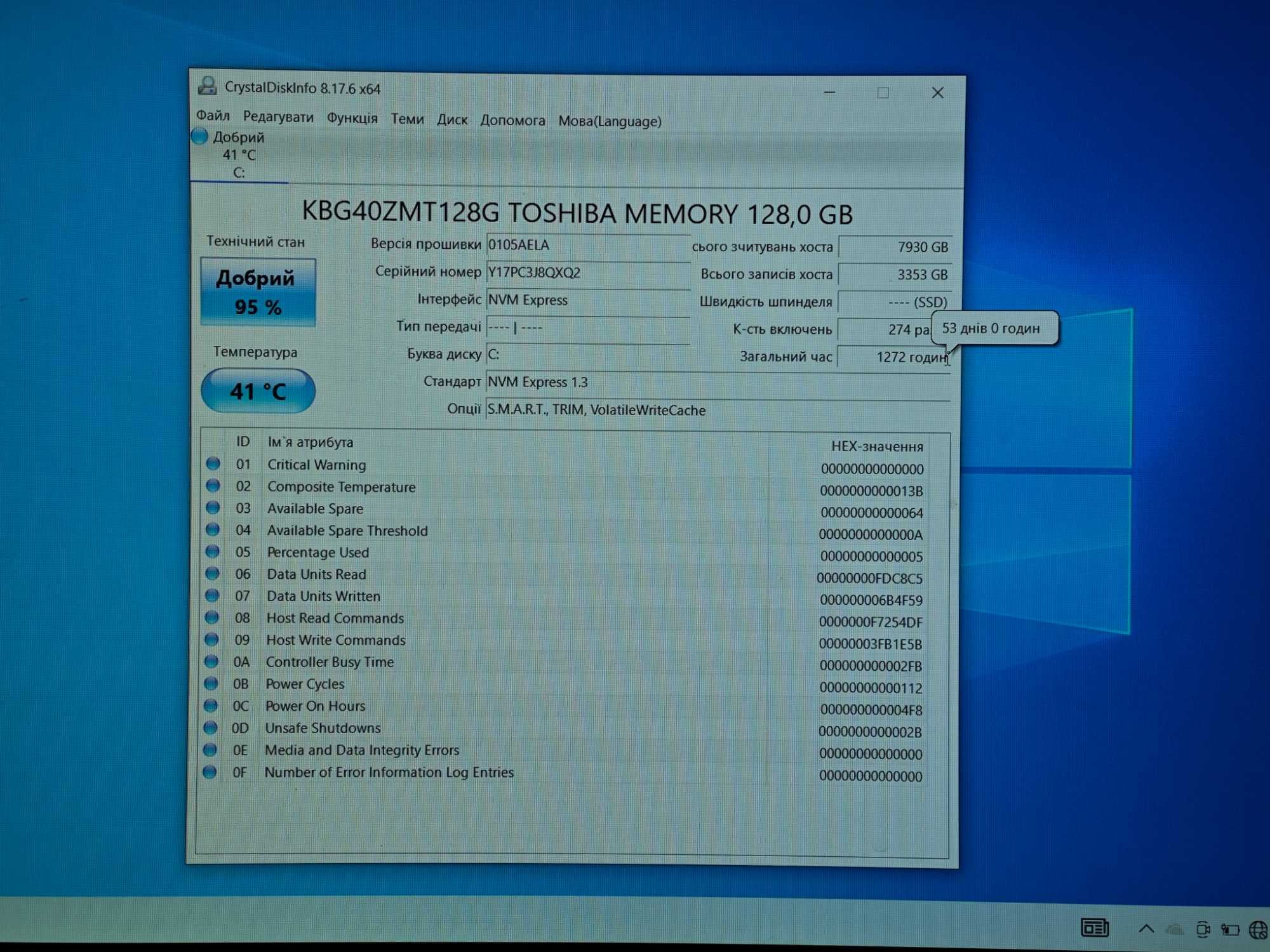
Task: Click status icon for Data Units Read row
Action: 212,574
